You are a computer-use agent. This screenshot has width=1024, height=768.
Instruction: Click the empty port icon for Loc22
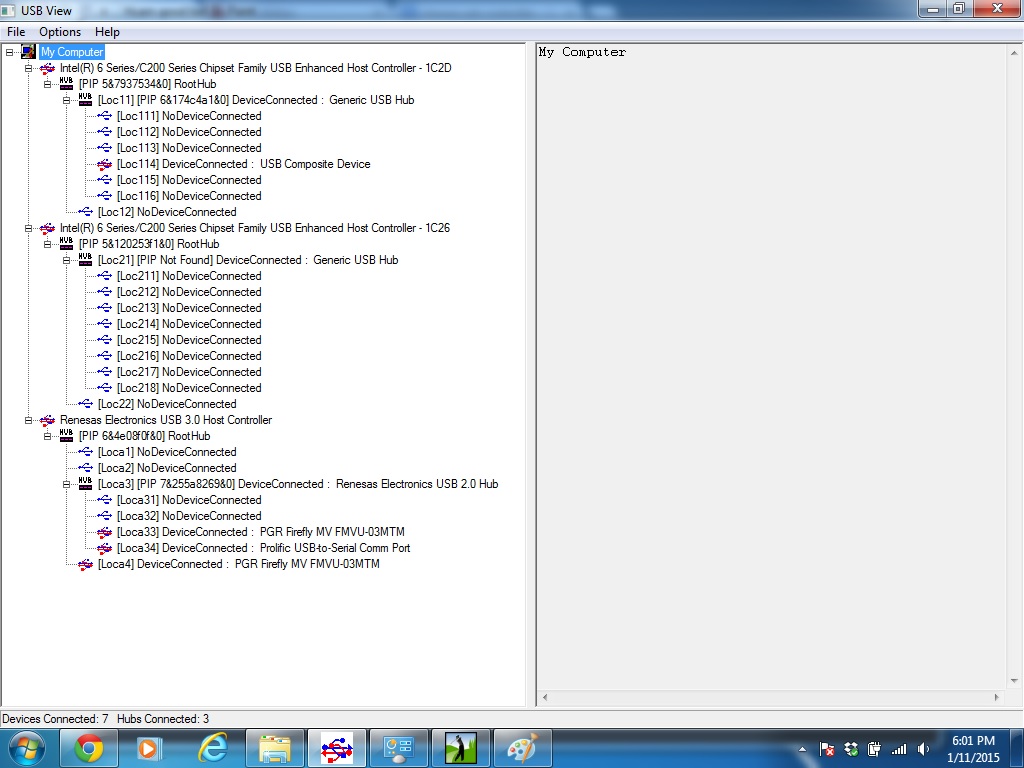[86, 404]
